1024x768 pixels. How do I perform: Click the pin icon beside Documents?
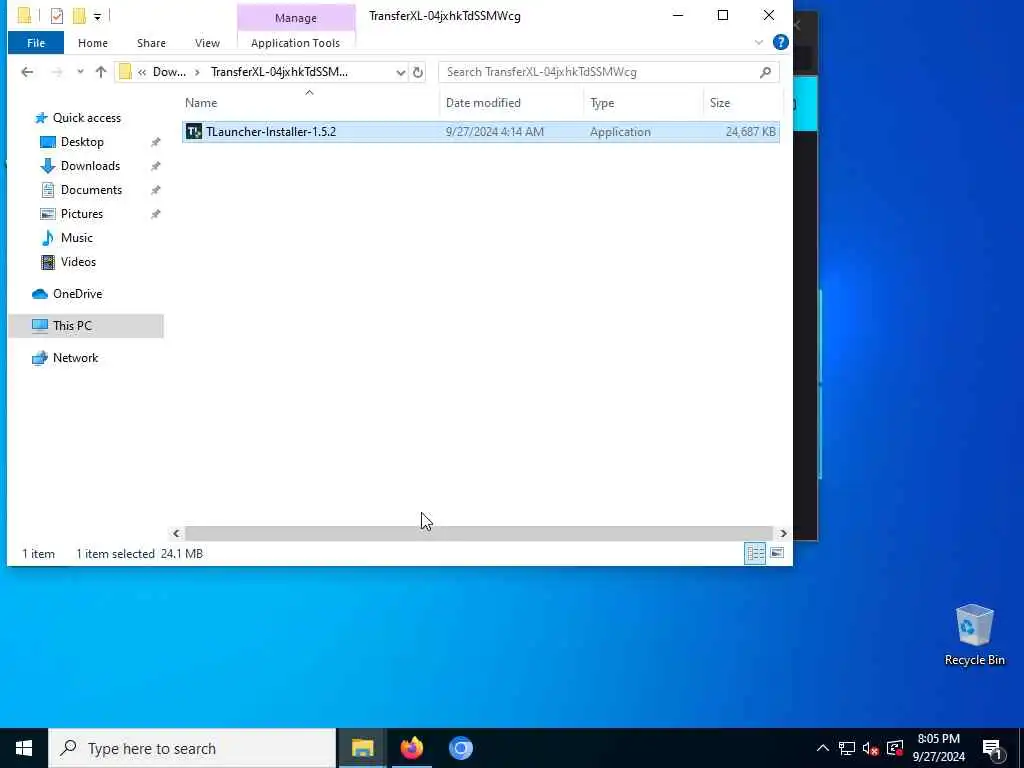point(155,190)
